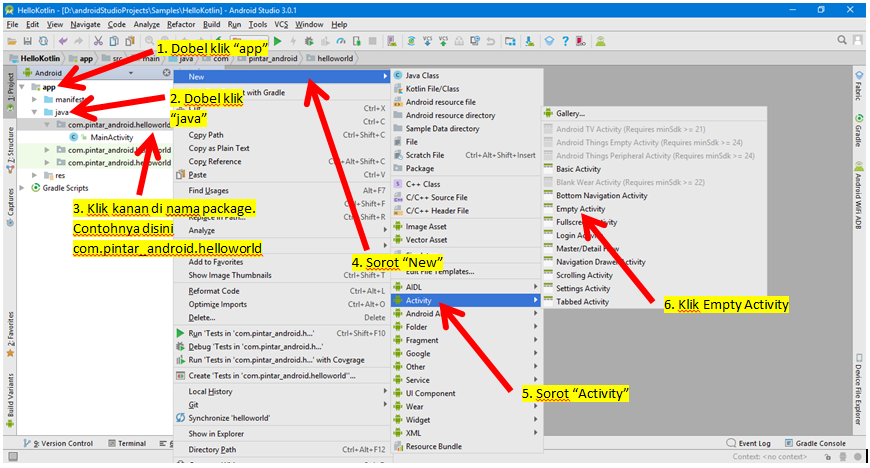Click the Search Everywhere magnifier icon
870x468 pixels.
point(842,40)
